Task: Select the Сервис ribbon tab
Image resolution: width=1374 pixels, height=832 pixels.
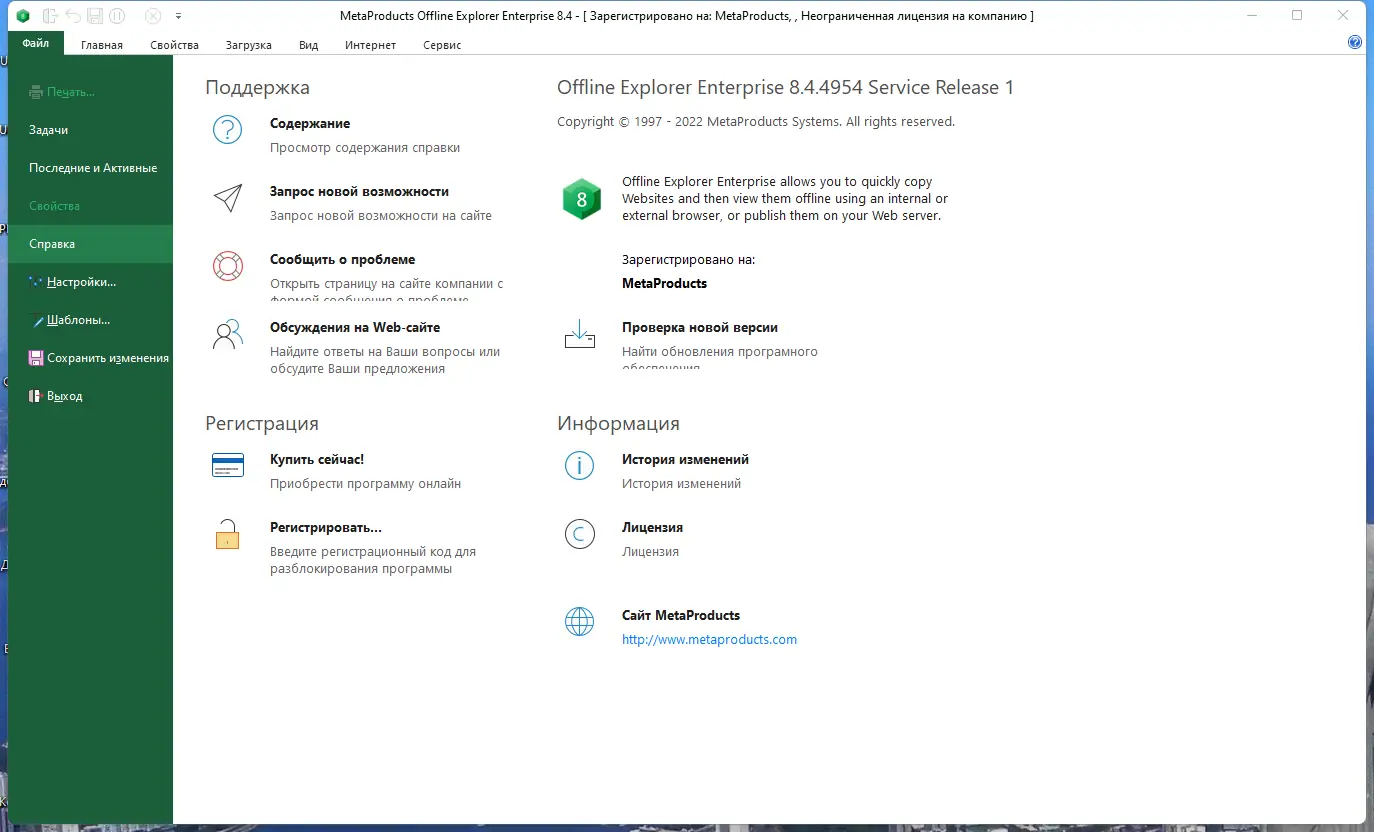Action: (443, 45)
